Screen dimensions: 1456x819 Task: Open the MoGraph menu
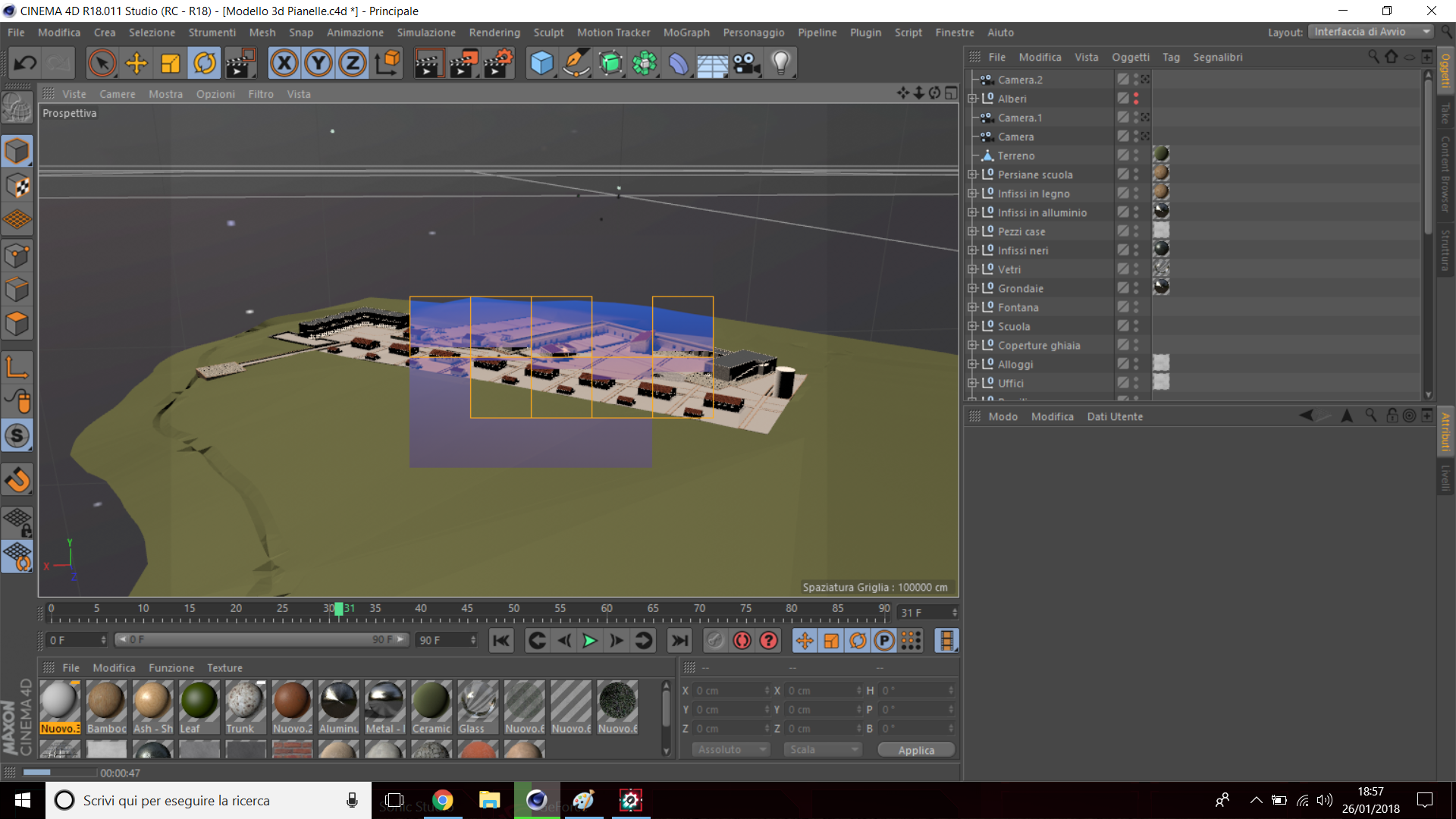tap(686, 33)
